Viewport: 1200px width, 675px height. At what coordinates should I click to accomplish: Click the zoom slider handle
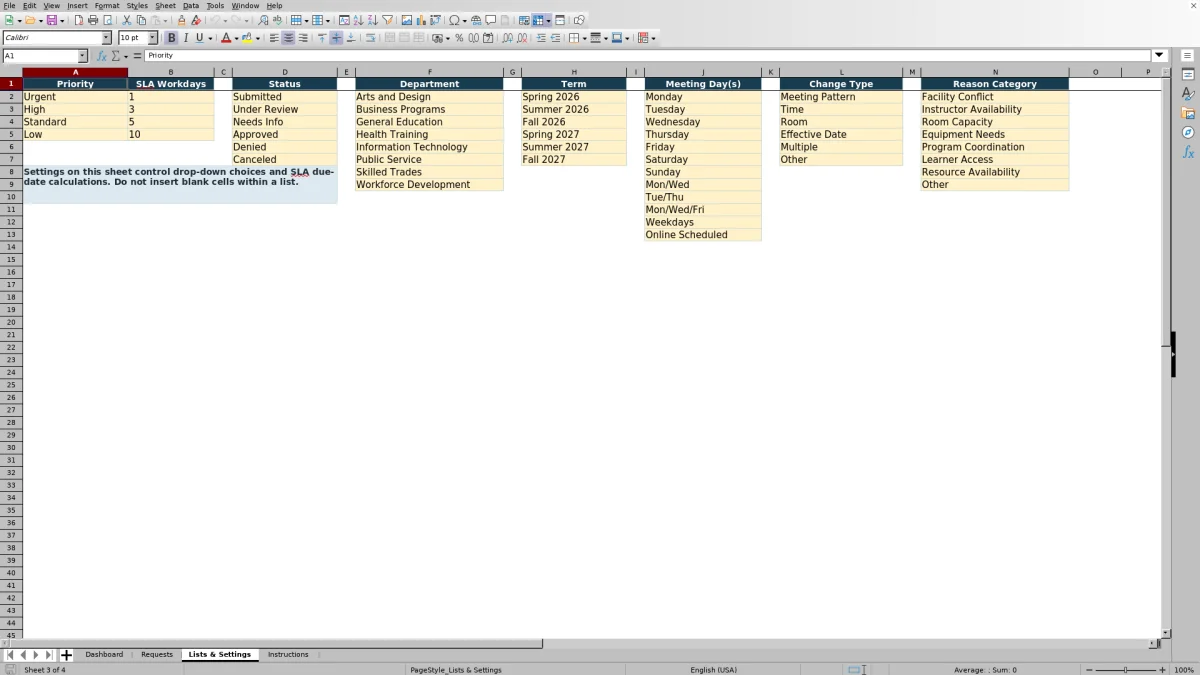1126,670
